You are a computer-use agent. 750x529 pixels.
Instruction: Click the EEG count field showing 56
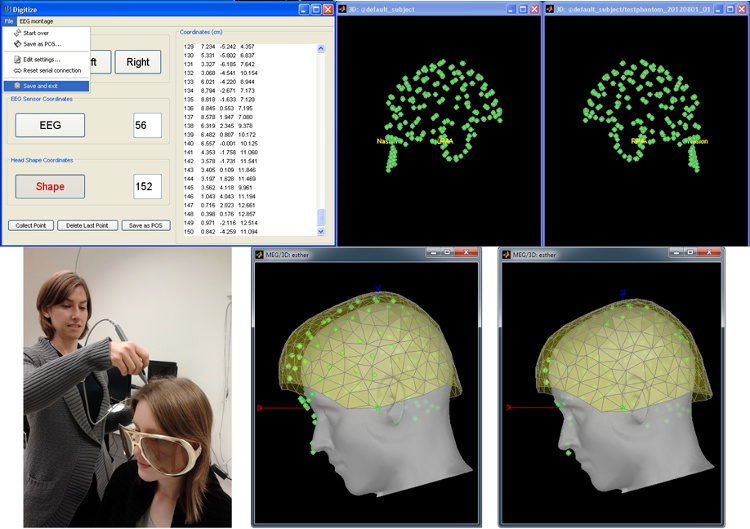click(x=147, y=125)
